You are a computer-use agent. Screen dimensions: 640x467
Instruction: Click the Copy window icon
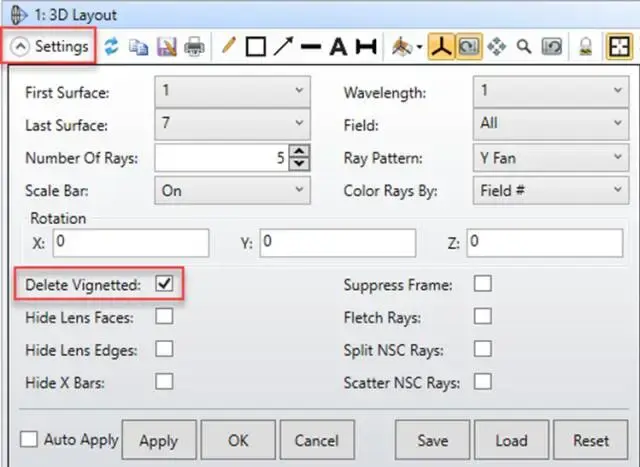click(x=138, y=47)
